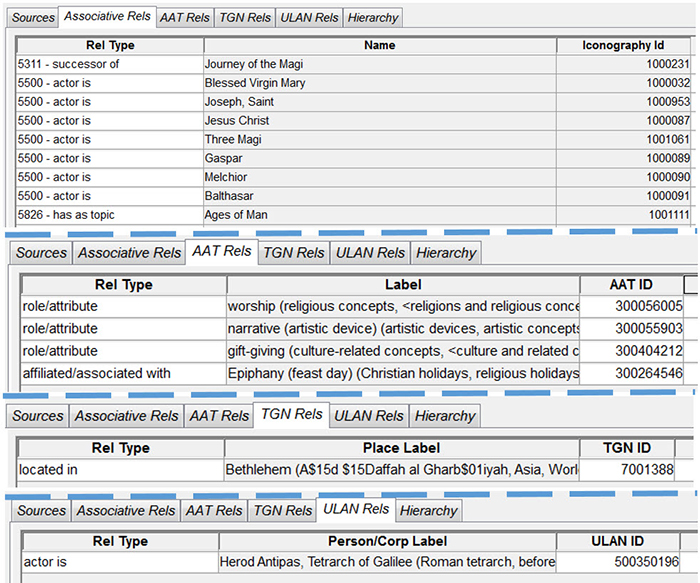This screenshot has height=583, width=700.
Task: Open Hierarchy tab above Person/Corp Label table
Action: (x=429, y=510)
